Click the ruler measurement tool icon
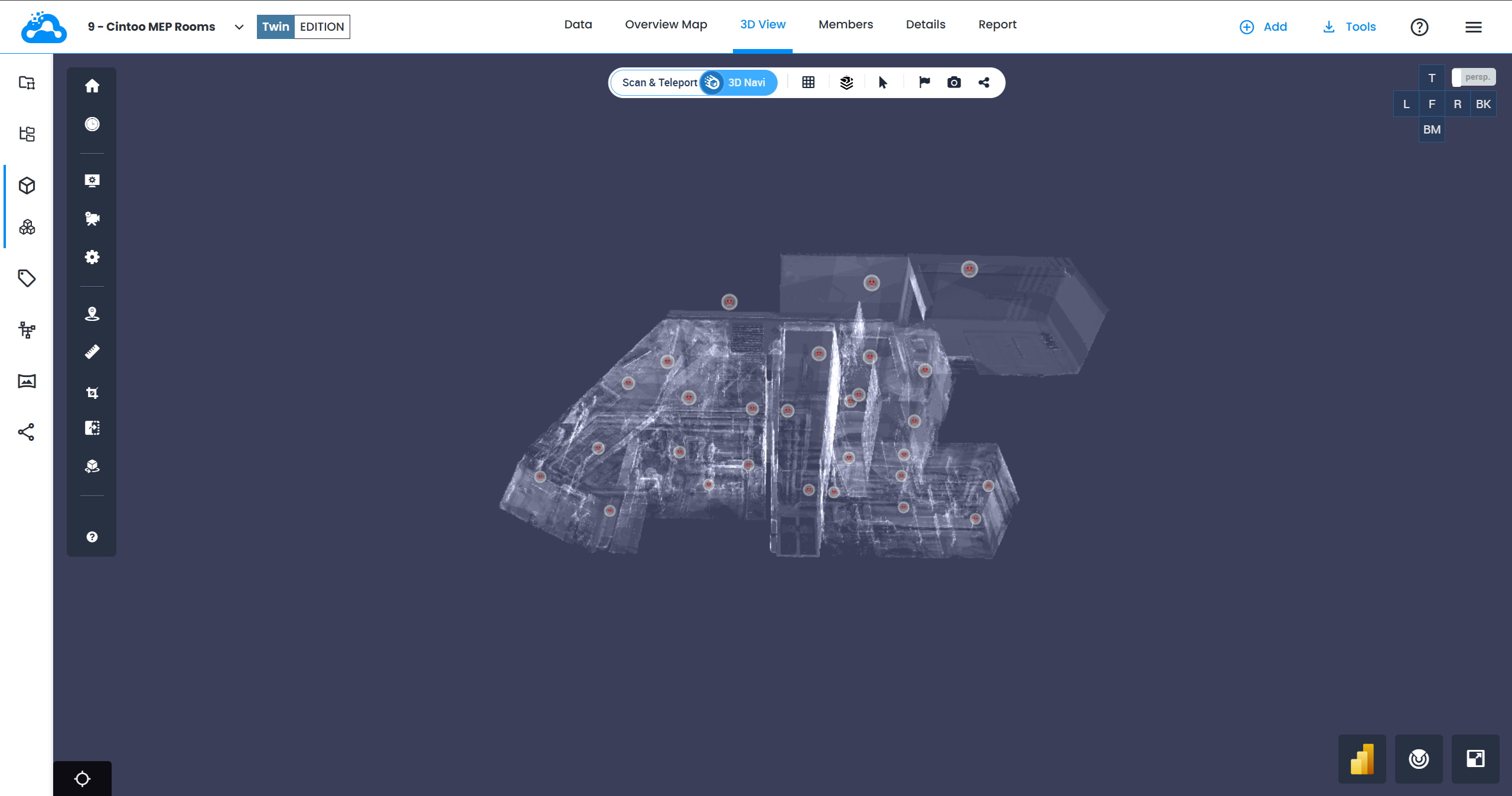The image size is (1512, 796). tap(92, 352)
